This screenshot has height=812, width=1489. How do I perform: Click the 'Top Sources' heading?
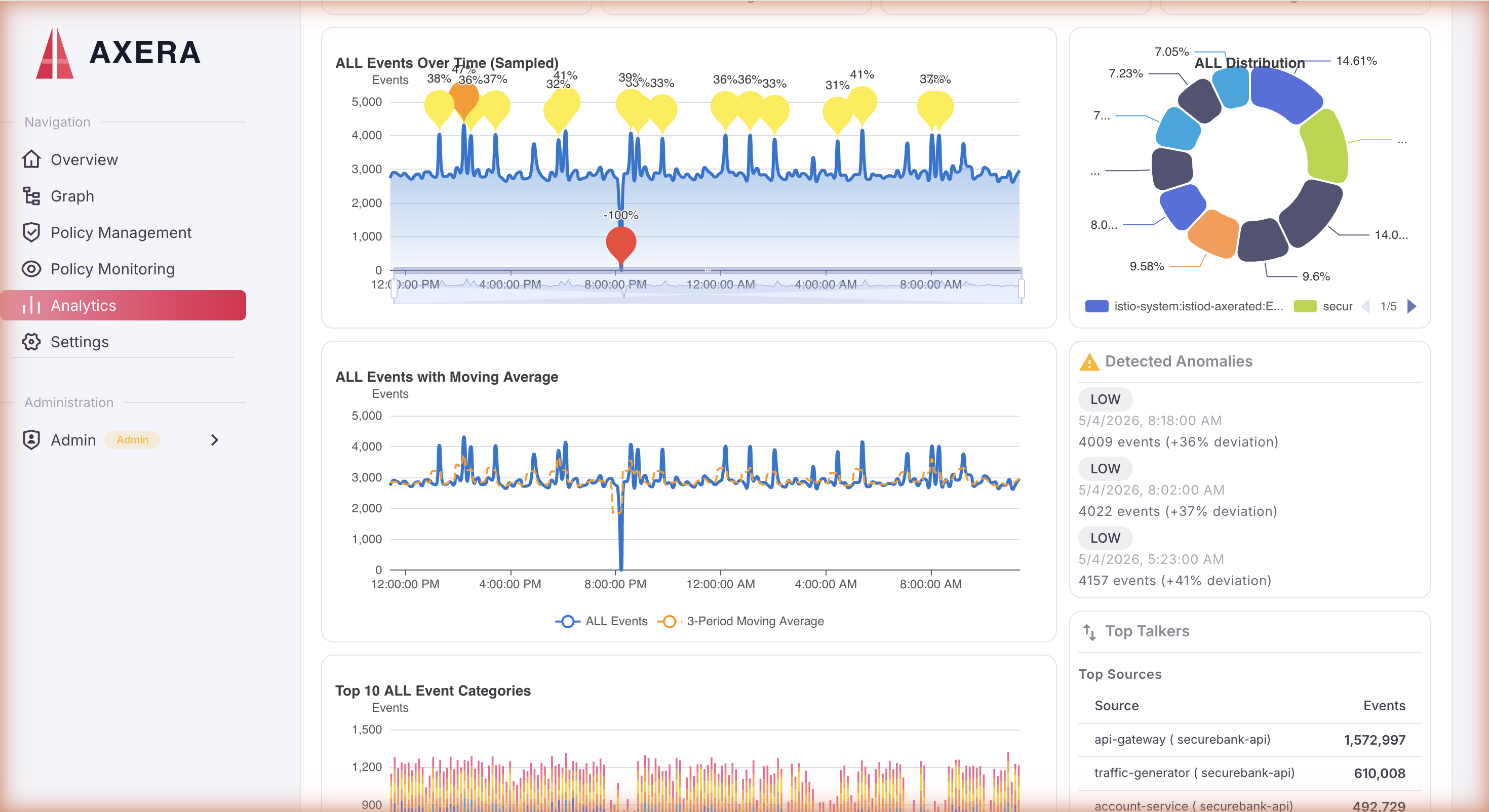pyautogui.click(x=1120, y=674)
